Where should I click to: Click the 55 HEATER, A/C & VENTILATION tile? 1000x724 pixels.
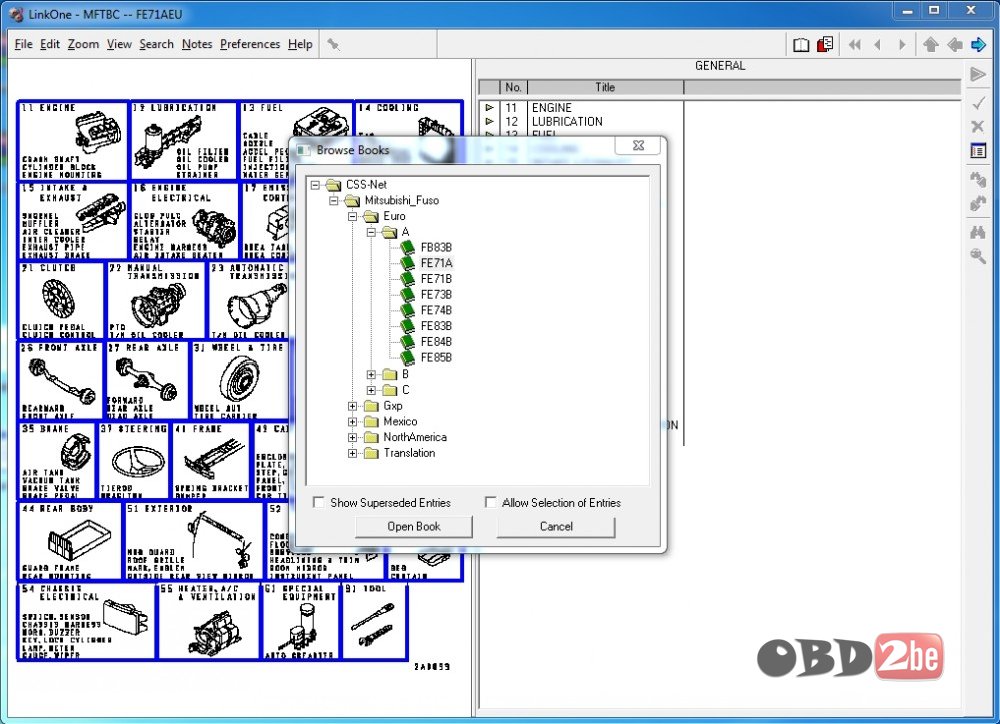(x=209, y=621)
